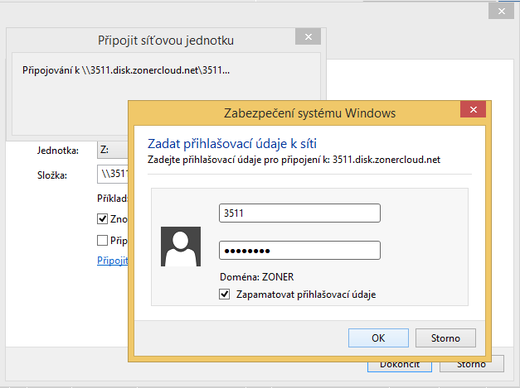The width and height of the screenshot is (520, 388).
Task: Select the Připojování k \\3511.disk.zonercloud.net status text
Action: click(126, 70)
